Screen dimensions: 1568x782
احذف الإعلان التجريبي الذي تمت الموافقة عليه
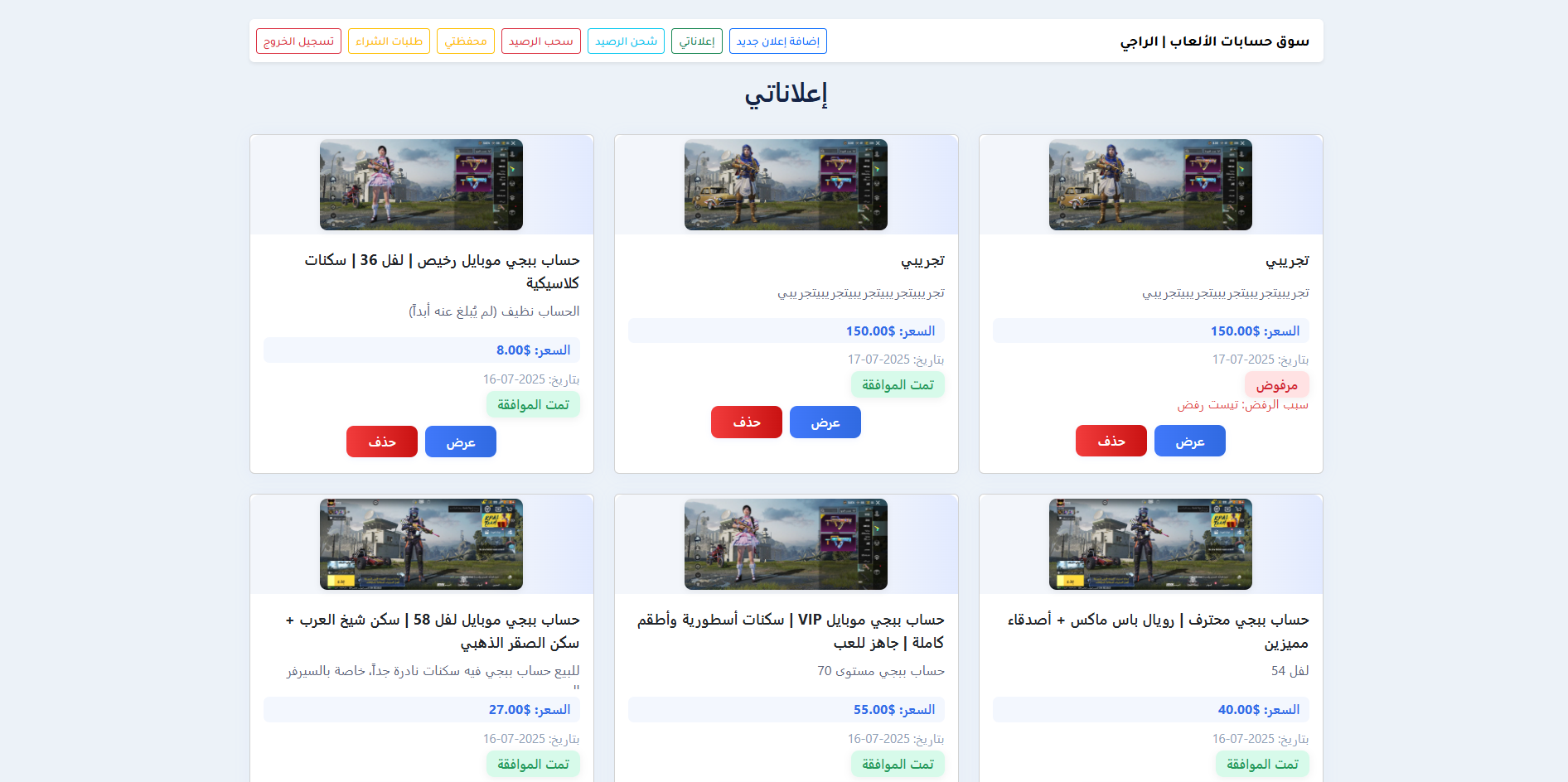(x=746, y=422)
